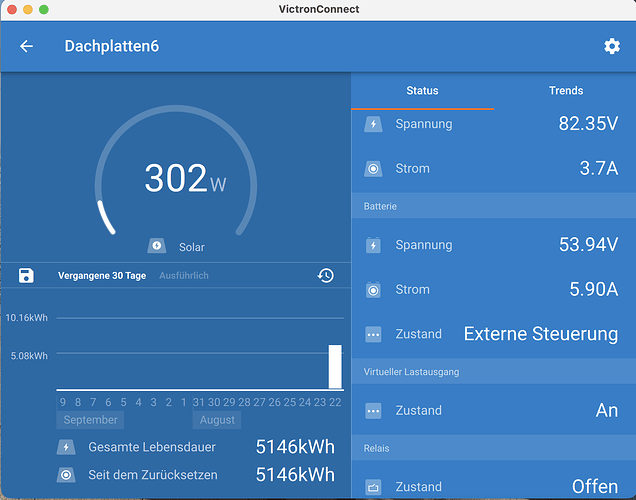Viewport: 636px width, 500px height.
Task: Click the solar panel icon under gauge
Action: click(157, 246)
